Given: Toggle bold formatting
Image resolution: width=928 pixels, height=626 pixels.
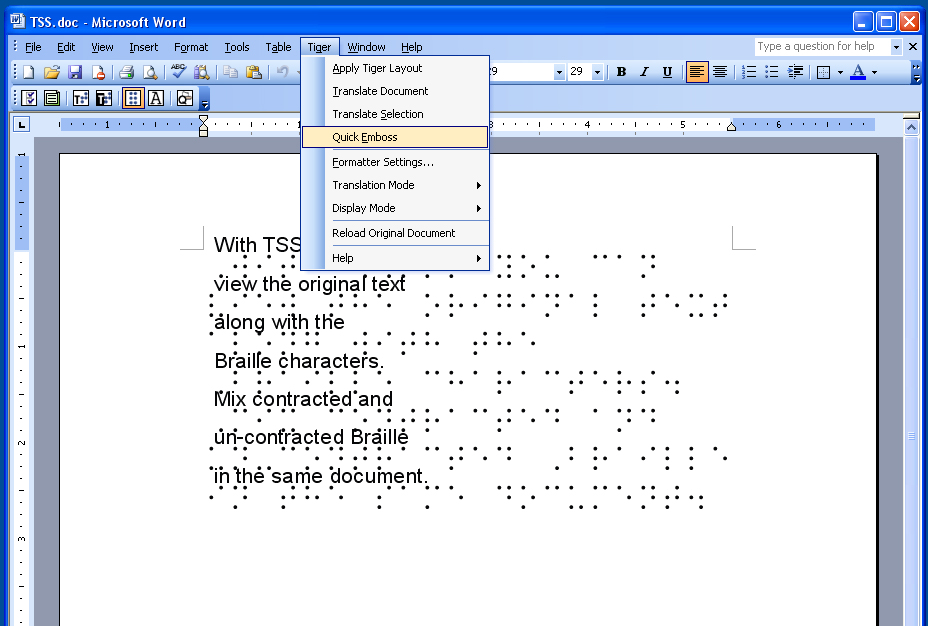Looking at the screenshot, I should pos(622,71).
